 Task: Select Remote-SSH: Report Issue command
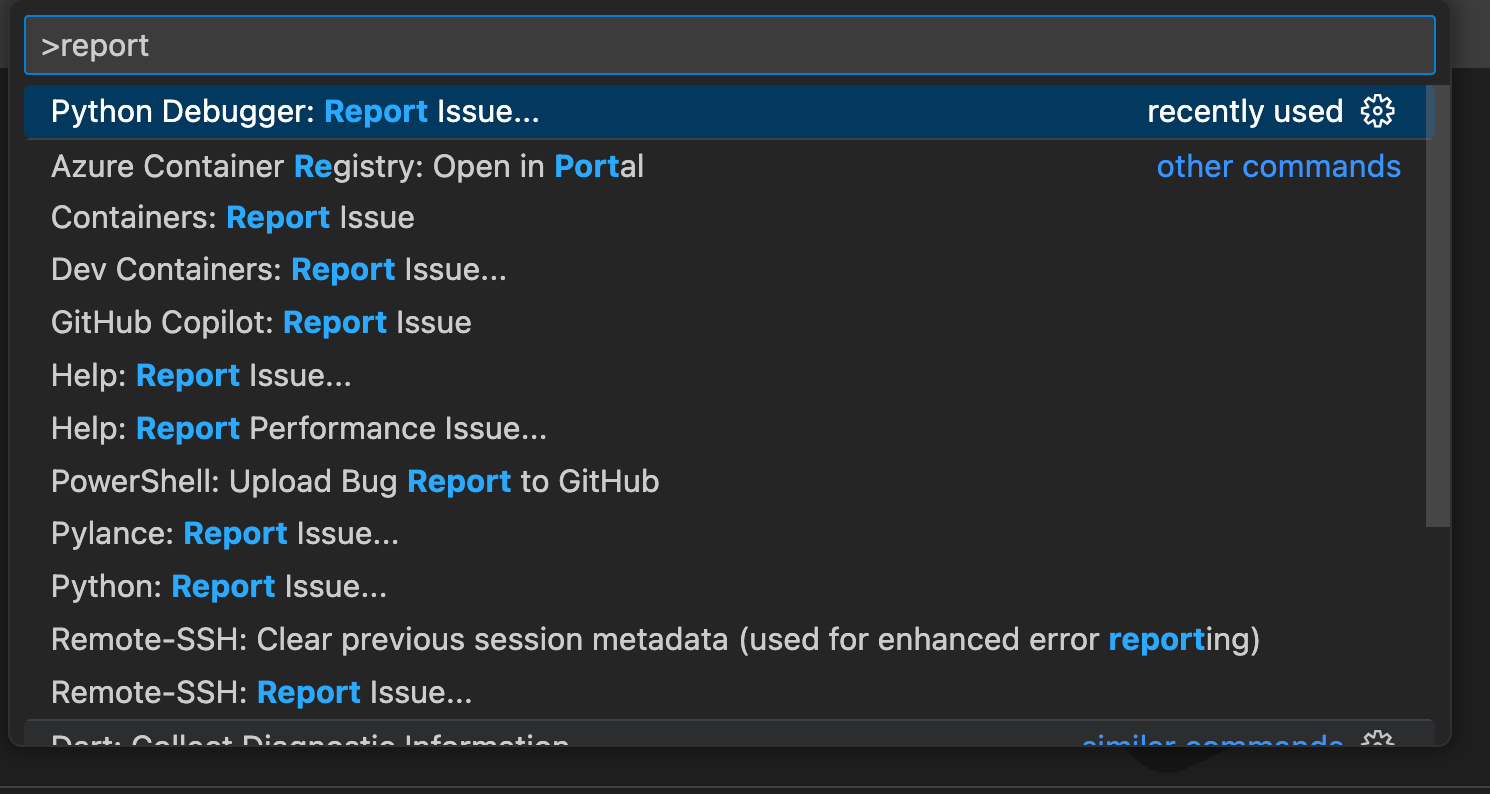pos(261,692)
